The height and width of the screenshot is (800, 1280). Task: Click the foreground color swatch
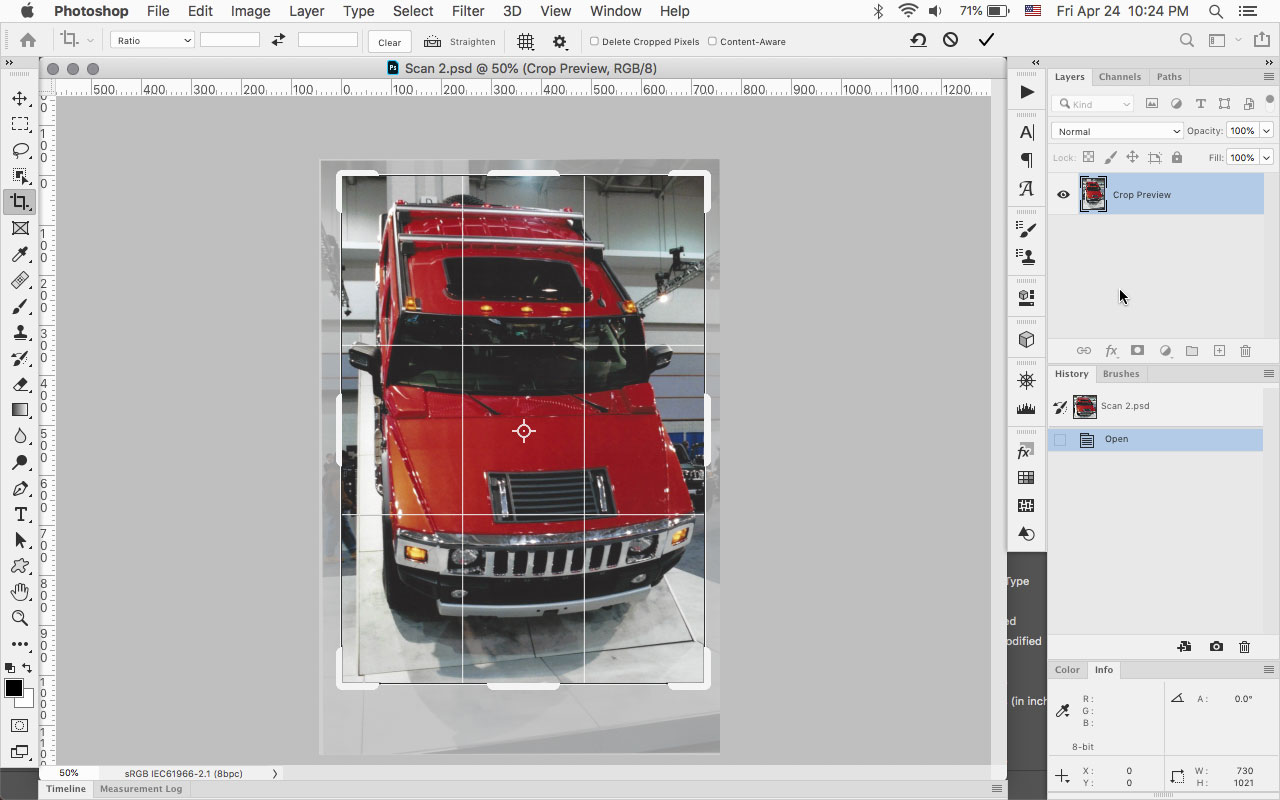tap(14, 688)
